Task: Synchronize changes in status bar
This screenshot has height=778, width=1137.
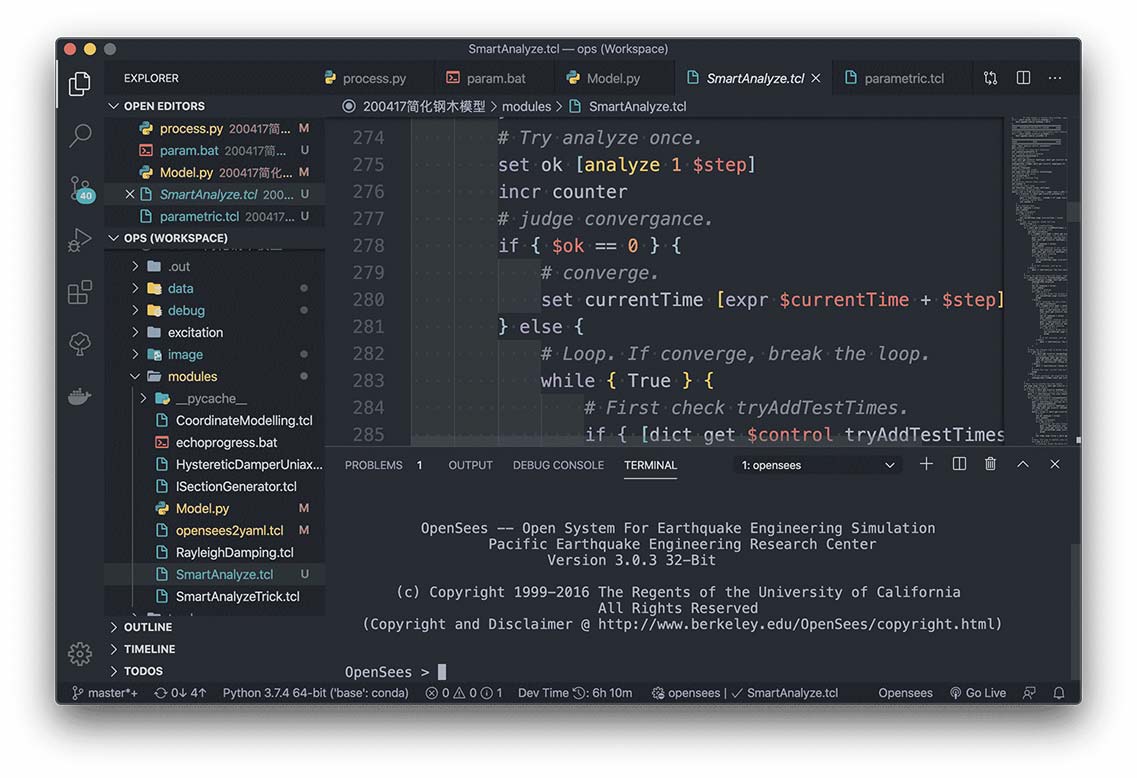Action: pyautogui.click(x=181, y=692)
